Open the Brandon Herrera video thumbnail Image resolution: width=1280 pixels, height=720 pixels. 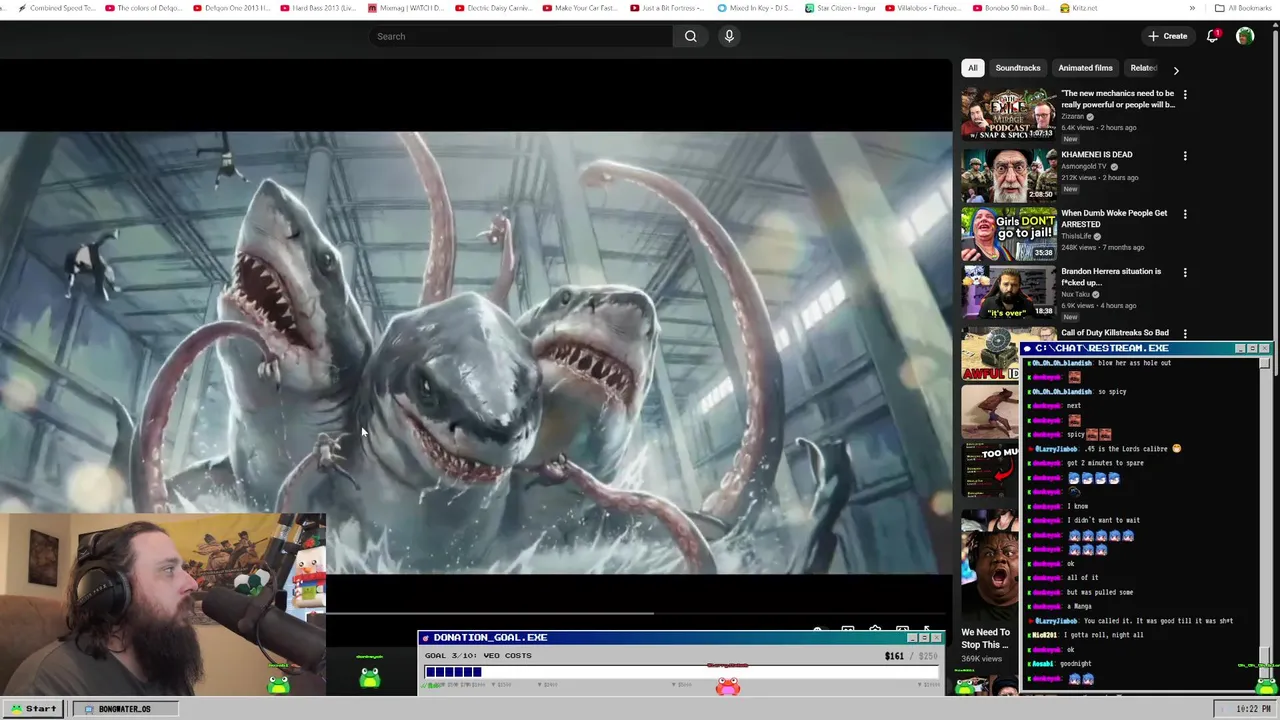[1009, 292]
